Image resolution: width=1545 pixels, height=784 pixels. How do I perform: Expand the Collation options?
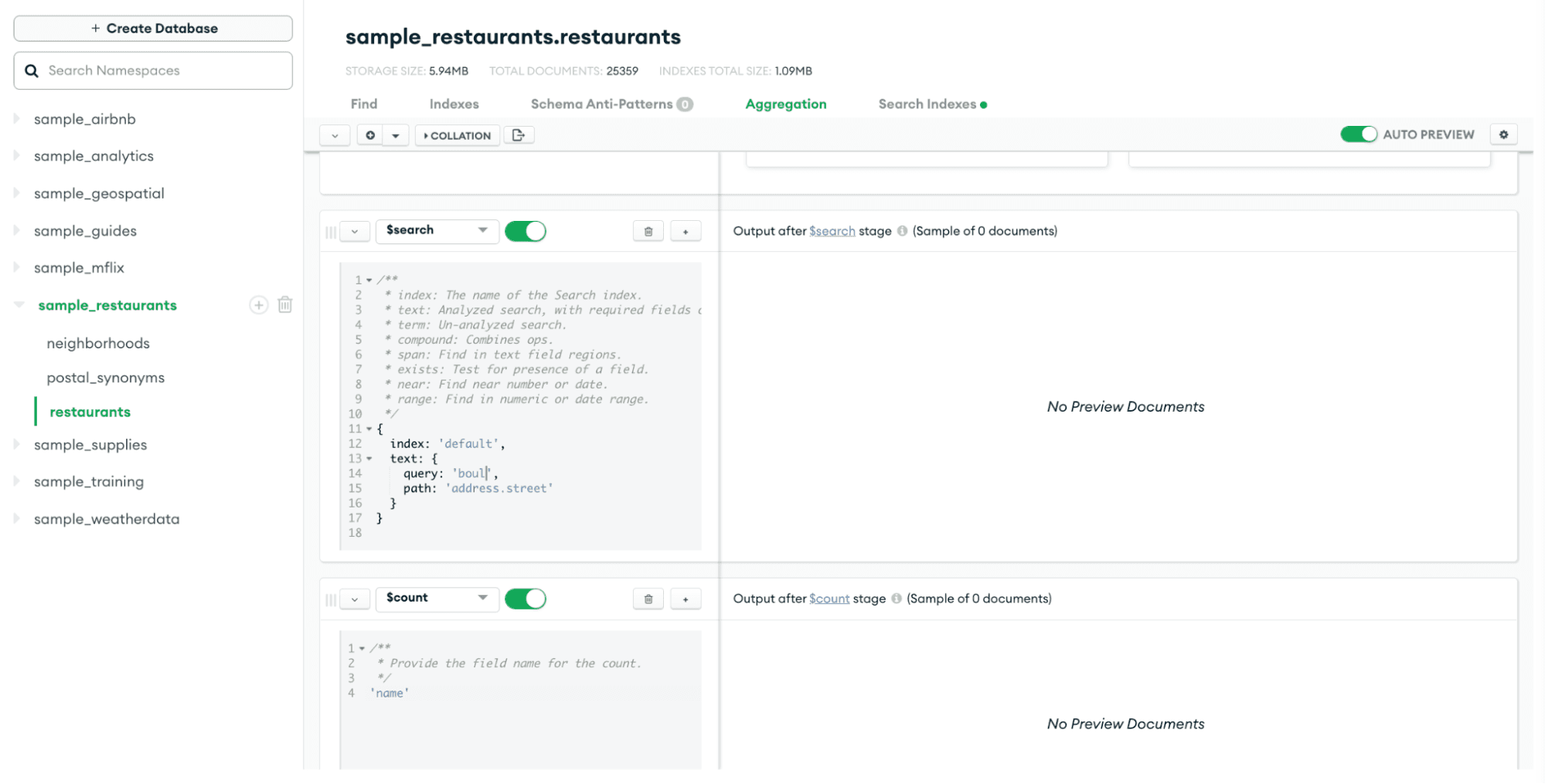point(458,136)
